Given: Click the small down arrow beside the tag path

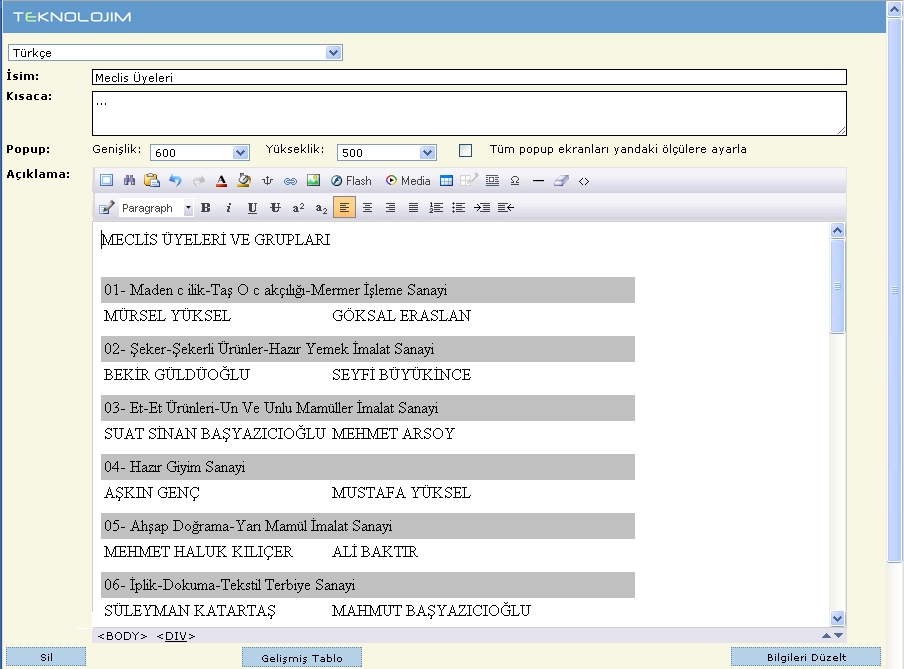Looking at the screenshot, I should pyautogui.click(x=839, y=635).
